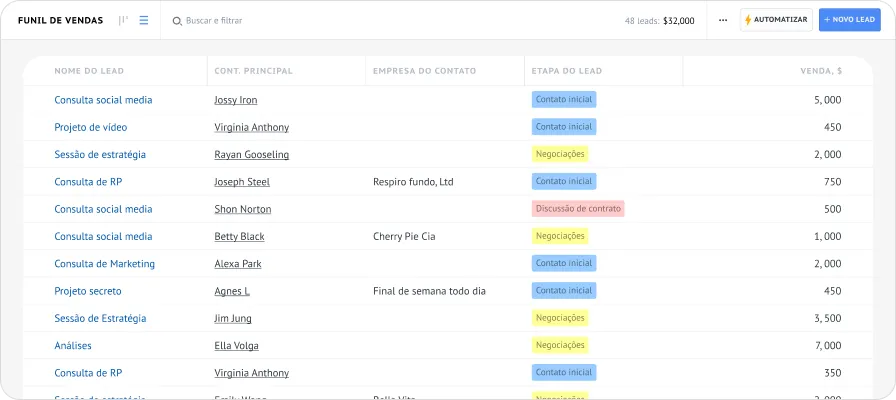Switch to pipeline kanban view icon

tap(123, 21)
